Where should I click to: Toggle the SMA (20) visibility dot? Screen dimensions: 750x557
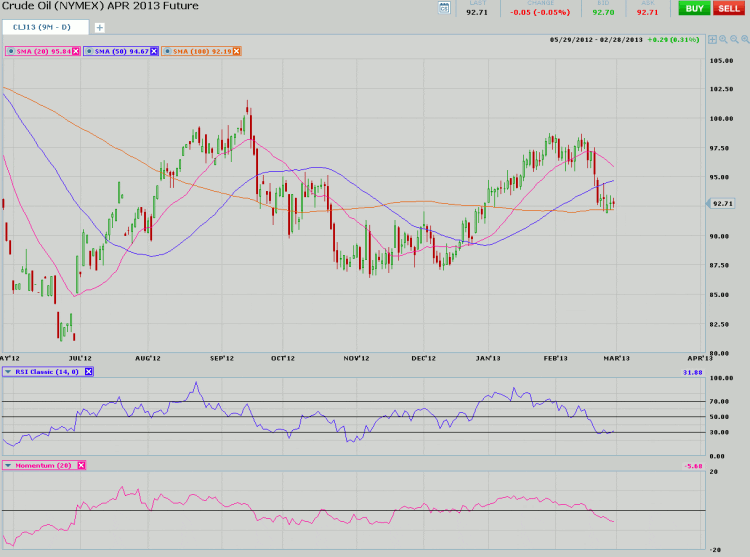pyautogui.click(x=10, y=50)
